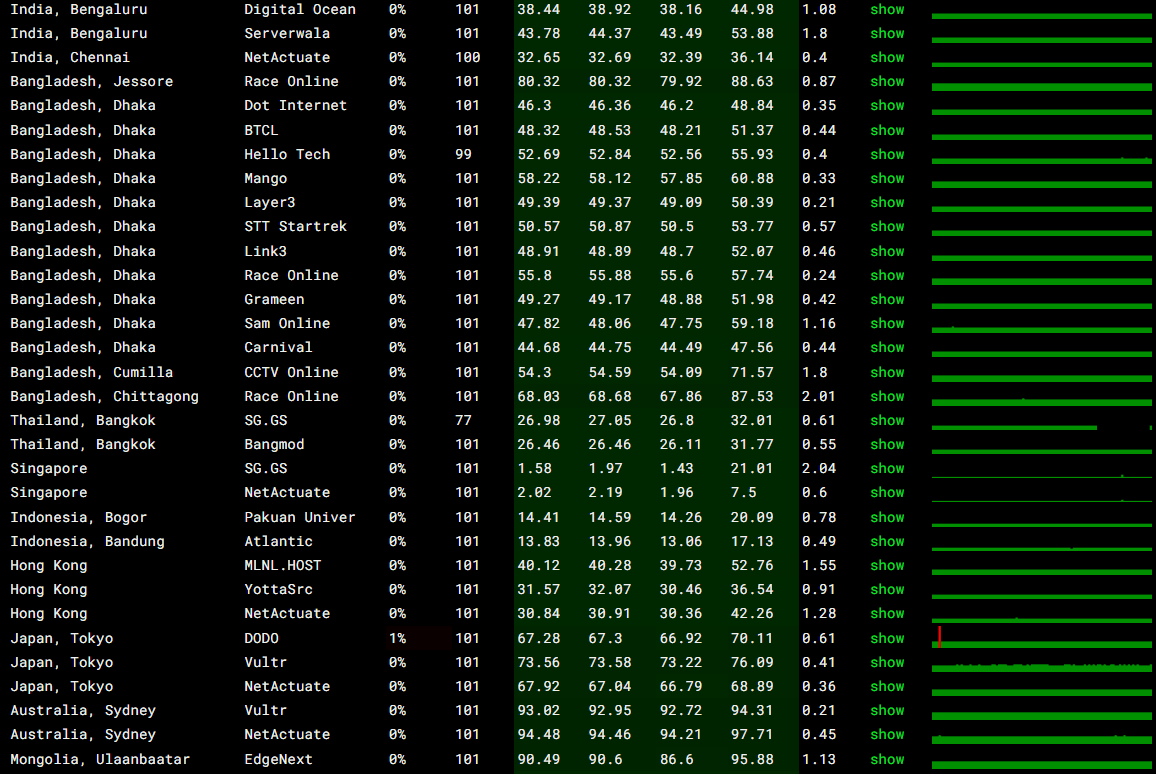Click show for YottaSrc row
Screen dimensions: 1156x774
(x=887, y=590)
